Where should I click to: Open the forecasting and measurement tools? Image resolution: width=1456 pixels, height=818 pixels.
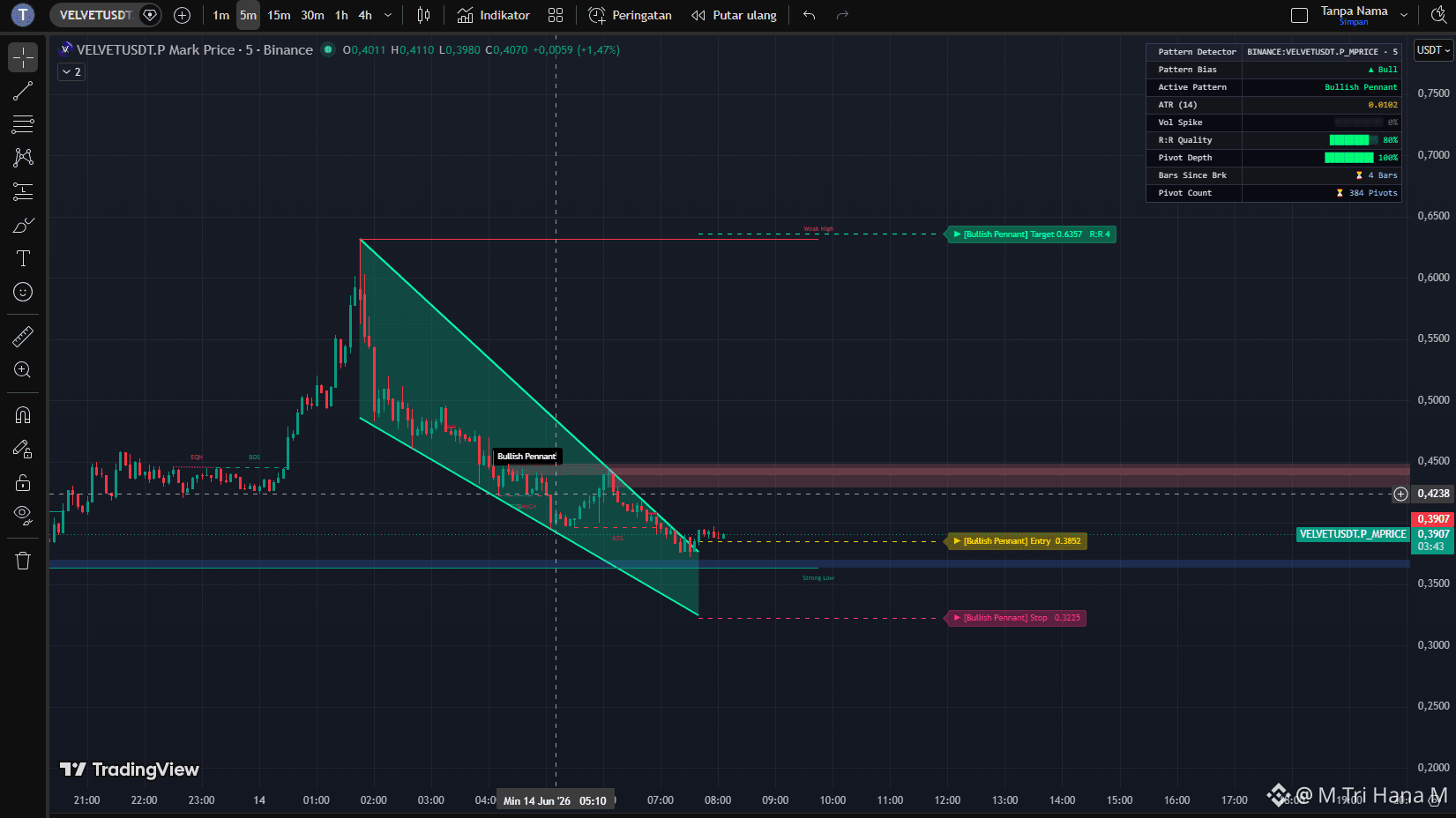[23, 191]
